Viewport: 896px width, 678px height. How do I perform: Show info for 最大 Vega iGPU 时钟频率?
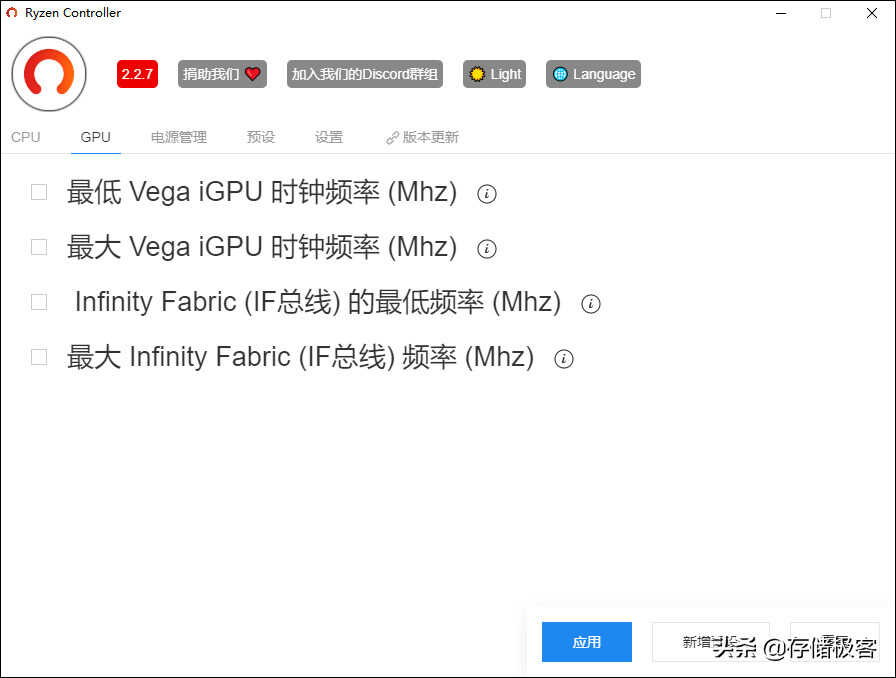[487, 249]
